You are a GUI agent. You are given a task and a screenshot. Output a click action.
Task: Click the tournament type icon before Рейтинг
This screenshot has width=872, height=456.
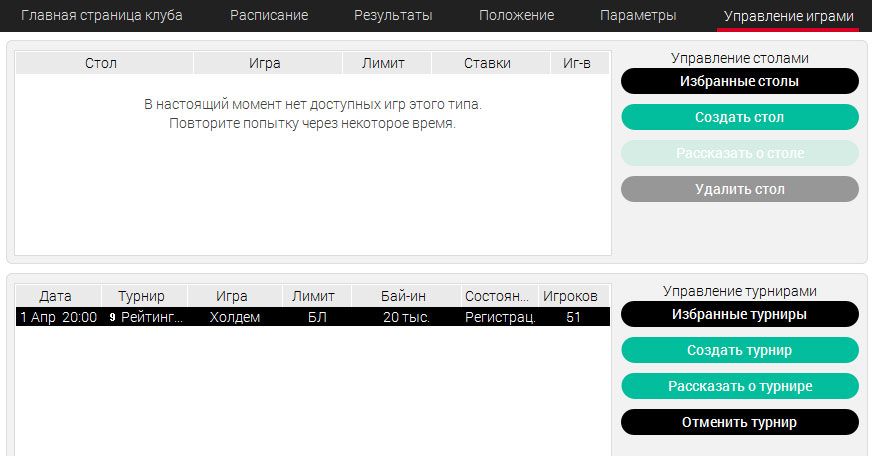coord(112,317)
